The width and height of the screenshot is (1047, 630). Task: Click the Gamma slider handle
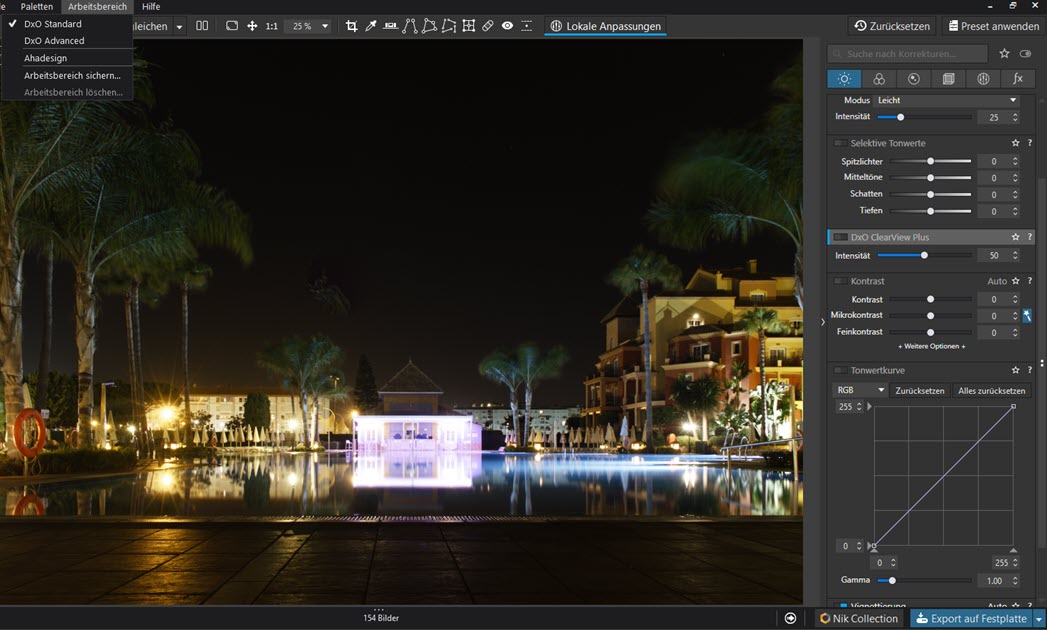892,581
